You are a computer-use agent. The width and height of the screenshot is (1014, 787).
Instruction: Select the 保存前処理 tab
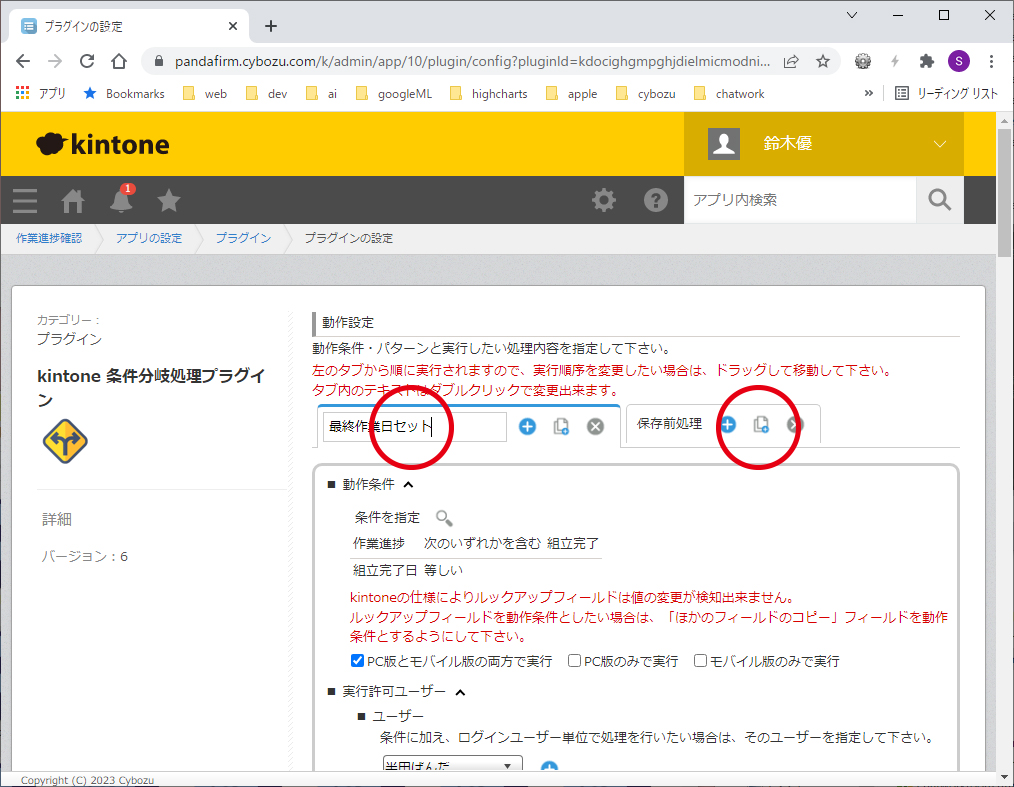pyautogui.click(x=669, y=424)
